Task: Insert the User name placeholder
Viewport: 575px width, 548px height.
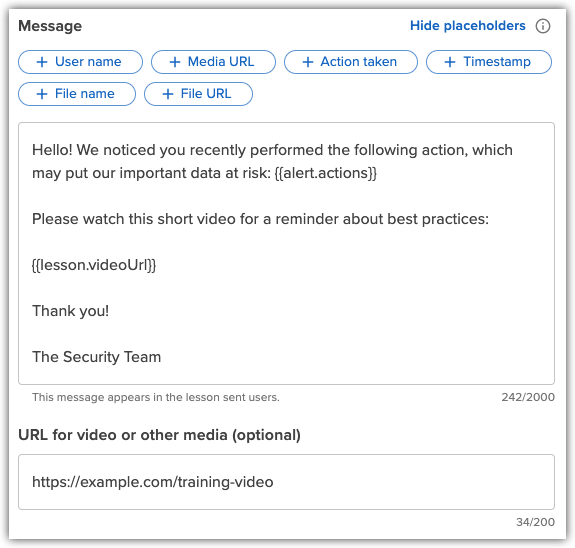Action: coord(80,62)
